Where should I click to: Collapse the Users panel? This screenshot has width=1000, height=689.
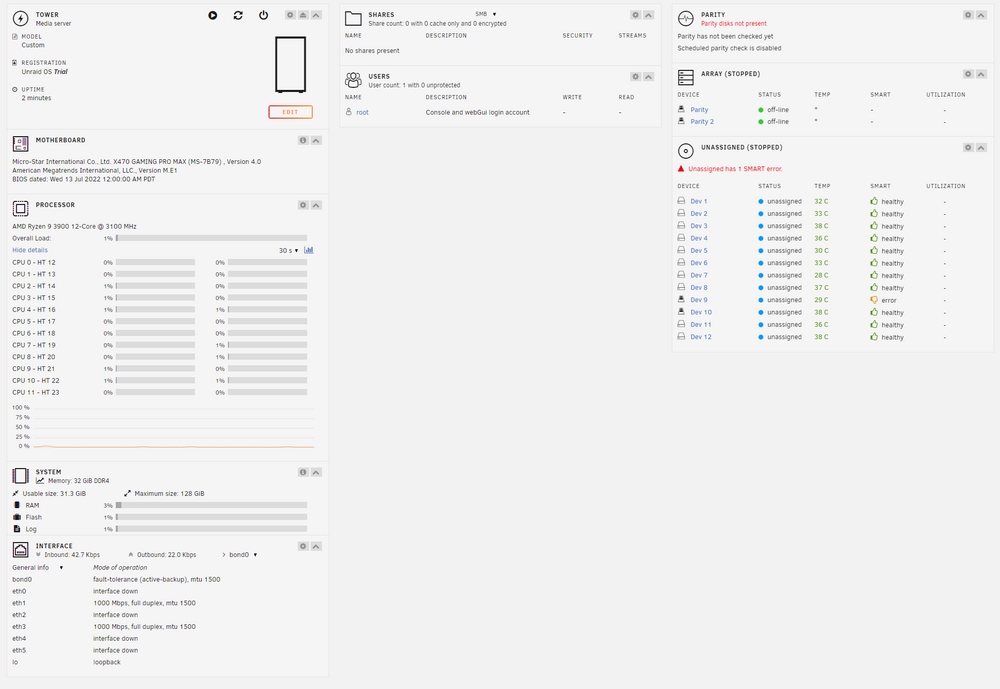pyautogui.click(x=649, y=77)
